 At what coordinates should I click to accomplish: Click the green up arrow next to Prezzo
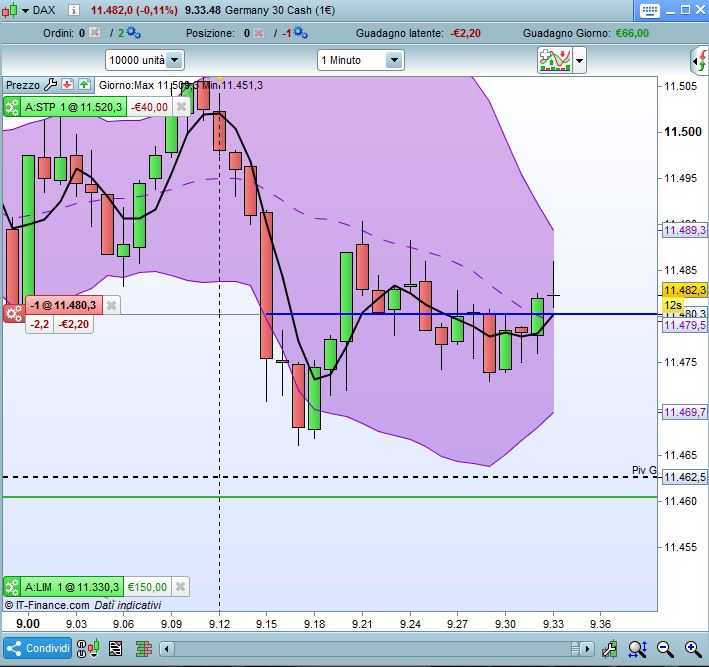(x=84, y=84)
